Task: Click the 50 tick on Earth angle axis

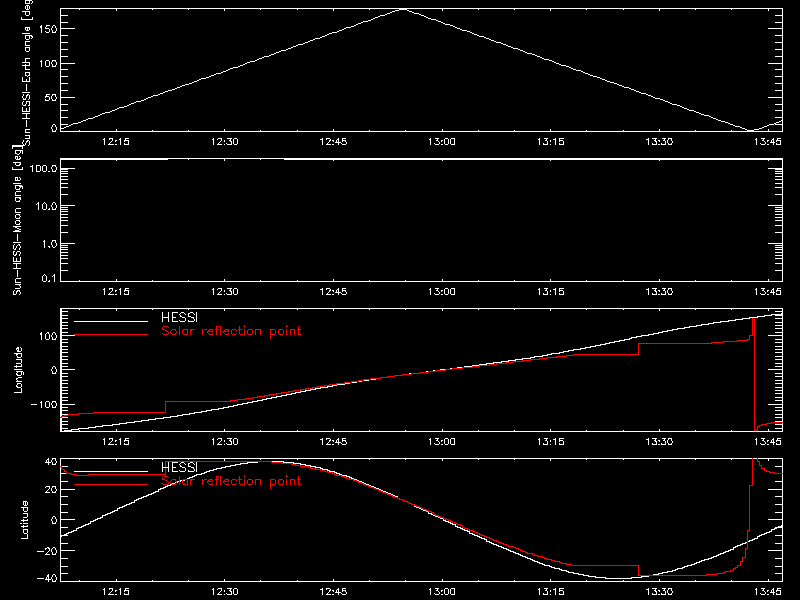Action: 51,97
